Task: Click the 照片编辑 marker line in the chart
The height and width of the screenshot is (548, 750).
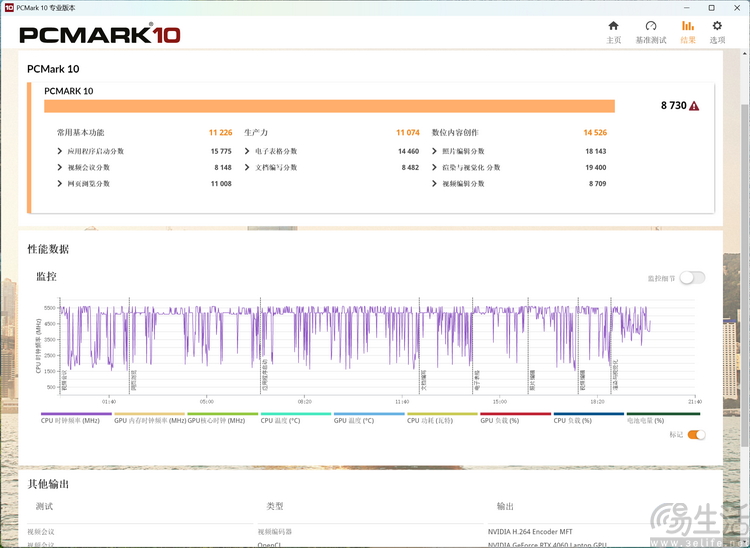Action: tap(528, 346)
